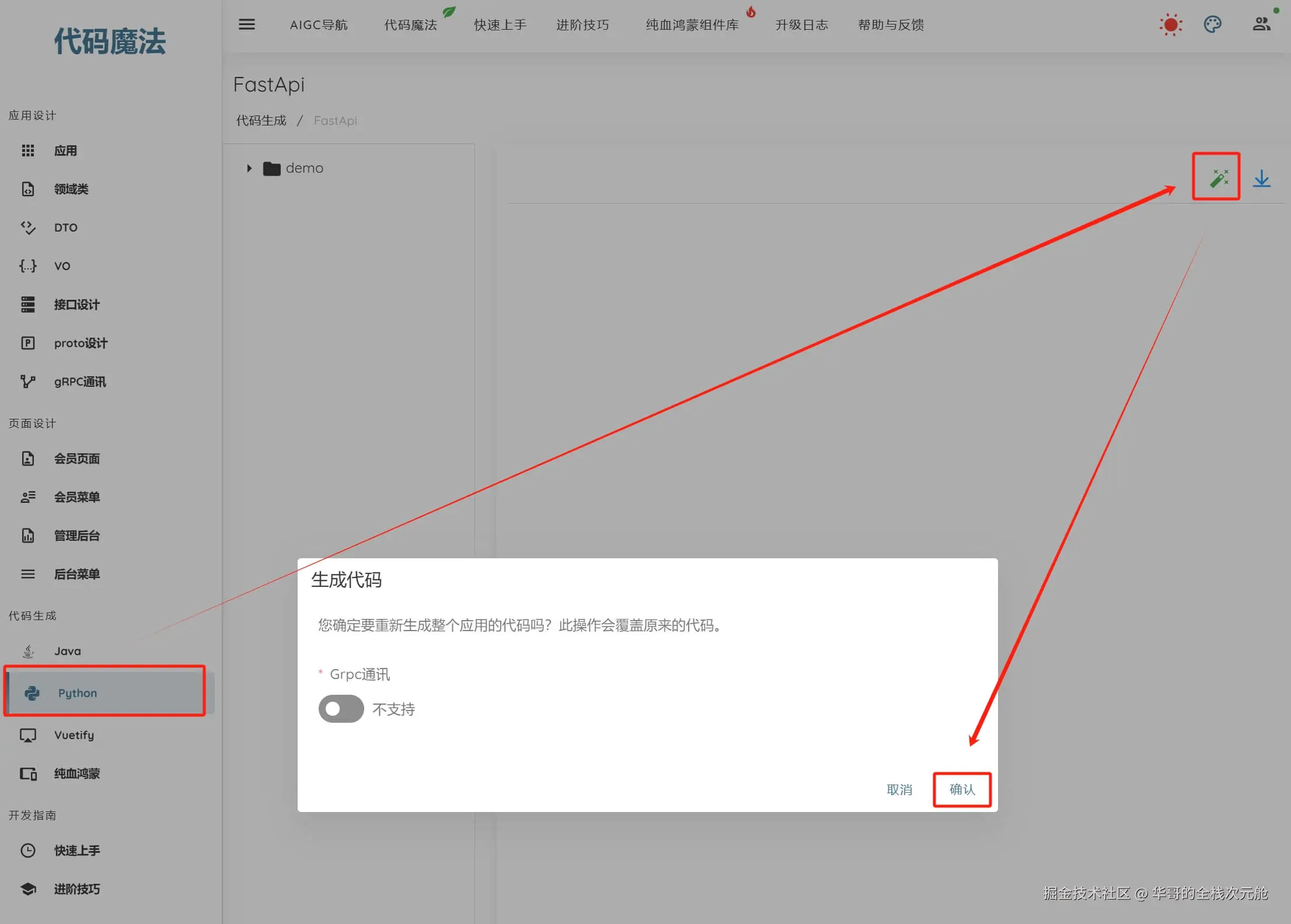1291x924 pixels.
Task: Click the user accounts icon
Action: click(x=1261, y=24)
